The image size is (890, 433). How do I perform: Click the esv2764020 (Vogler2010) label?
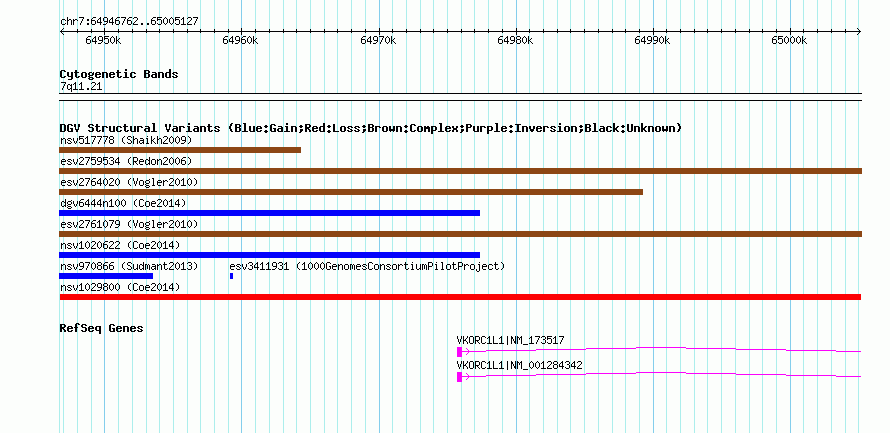click(x=129, y=182)
